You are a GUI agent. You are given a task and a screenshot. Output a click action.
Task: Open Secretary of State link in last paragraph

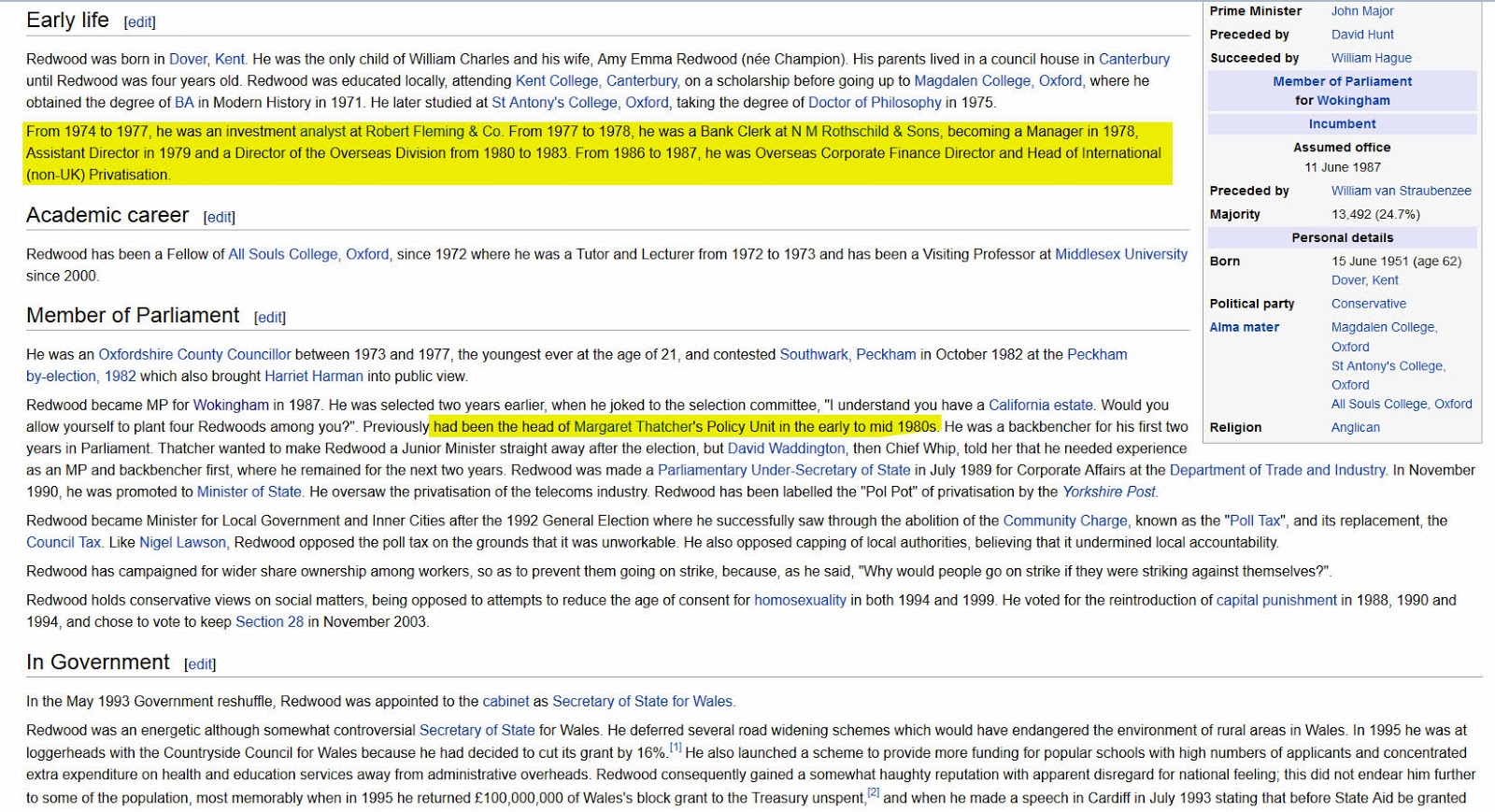(477, 730)
